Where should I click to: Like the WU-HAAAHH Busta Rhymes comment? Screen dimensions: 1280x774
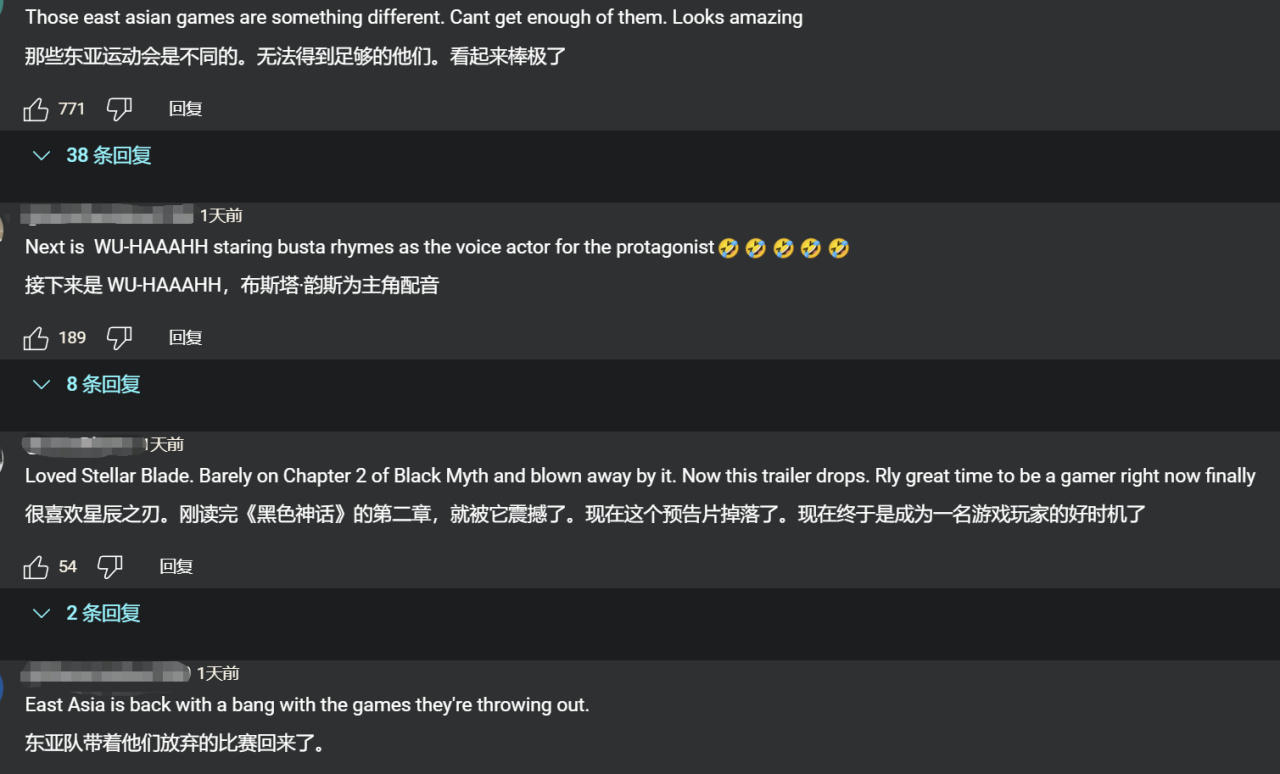tap(36, 338)
